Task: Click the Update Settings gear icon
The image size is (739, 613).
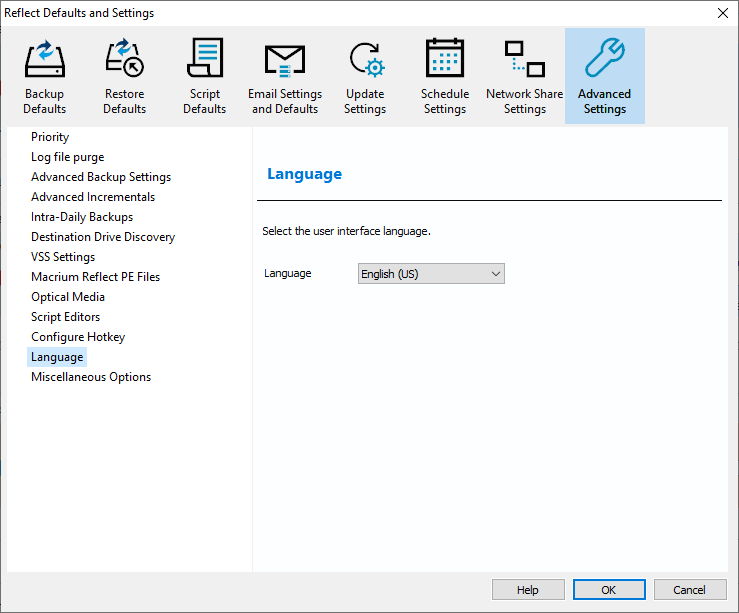Action: [x=365, y=60]
